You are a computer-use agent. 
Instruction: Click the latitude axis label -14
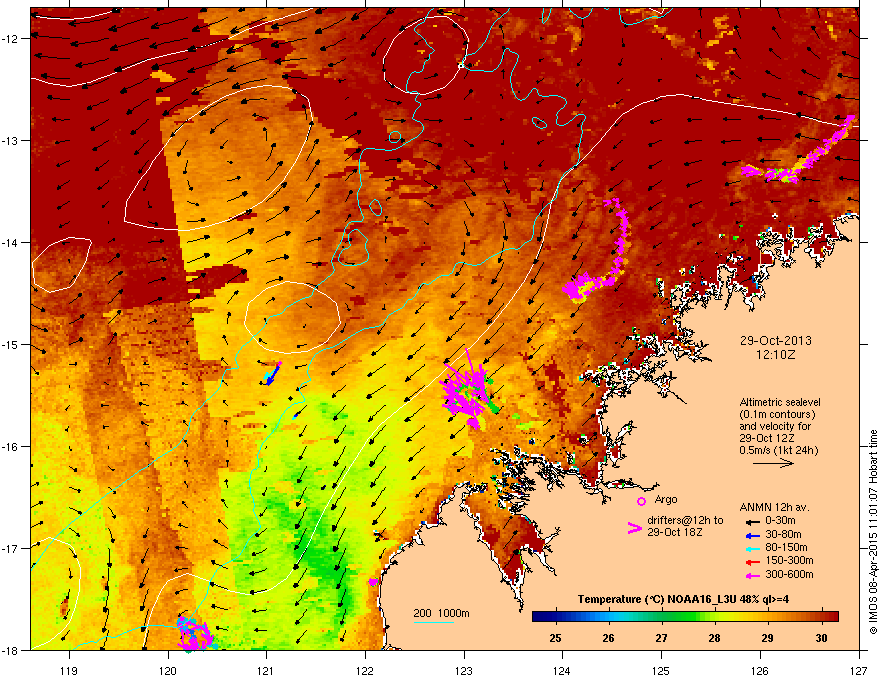pos(11,243)
